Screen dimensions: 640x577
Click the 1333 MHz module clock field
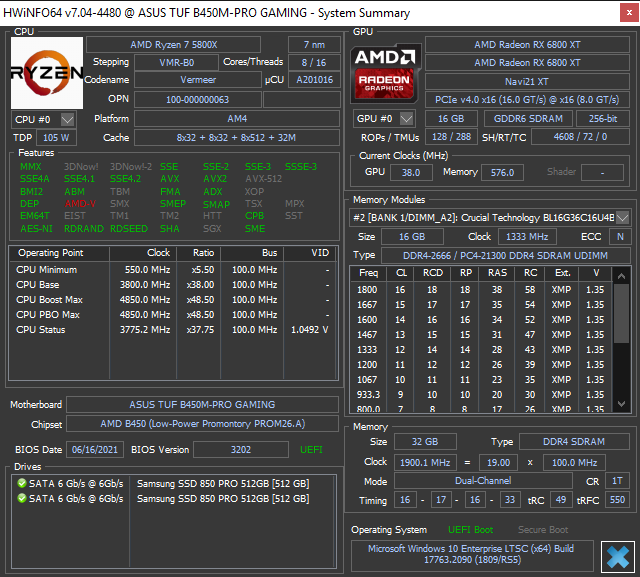point(527,237)
